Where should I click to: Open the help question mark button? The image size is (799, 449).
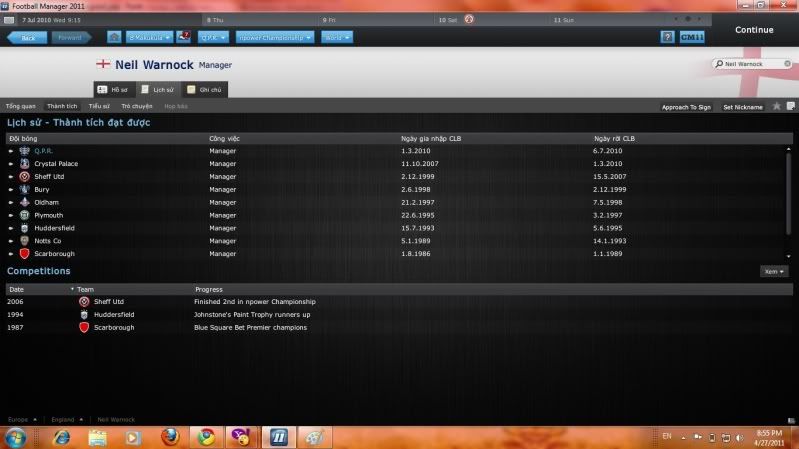(667, 37)
